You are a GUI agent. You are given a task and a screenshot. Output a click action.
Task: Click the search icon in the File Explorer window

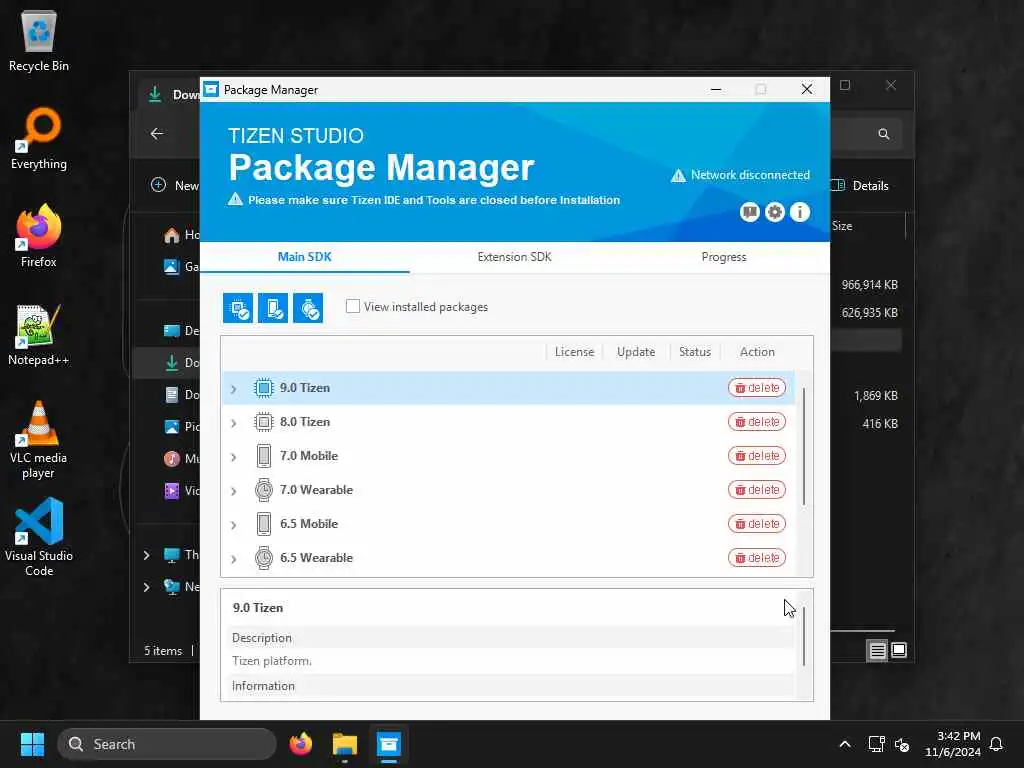884,134
